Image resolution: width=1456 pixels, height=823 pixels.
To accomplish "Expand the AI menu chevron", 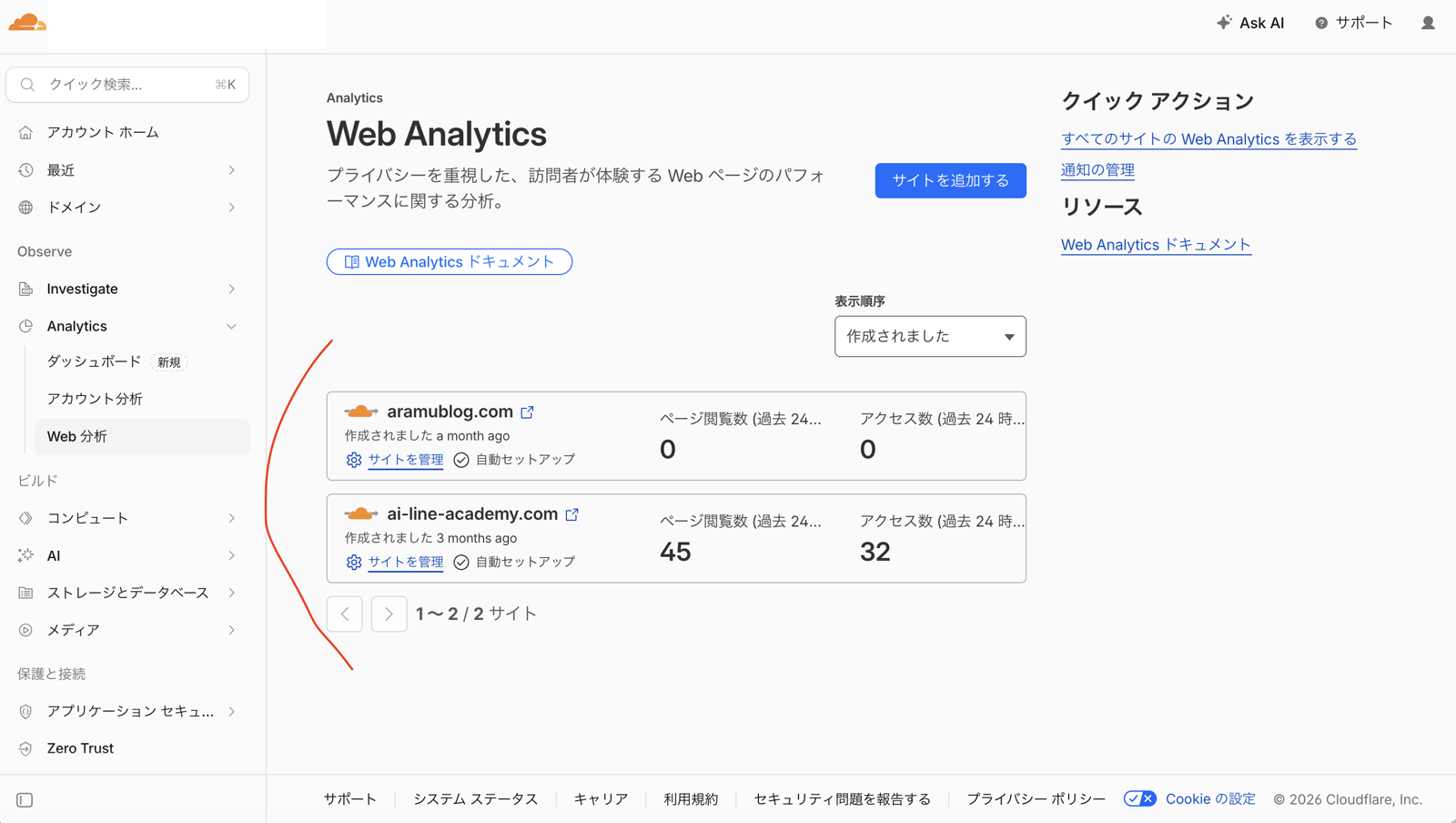I will 232,555.
